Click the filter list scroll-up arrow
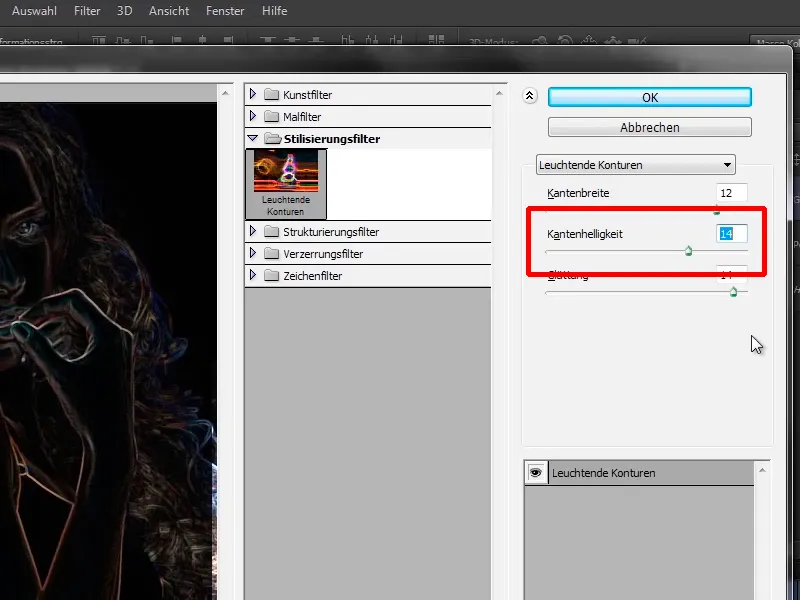 point(499,93)
